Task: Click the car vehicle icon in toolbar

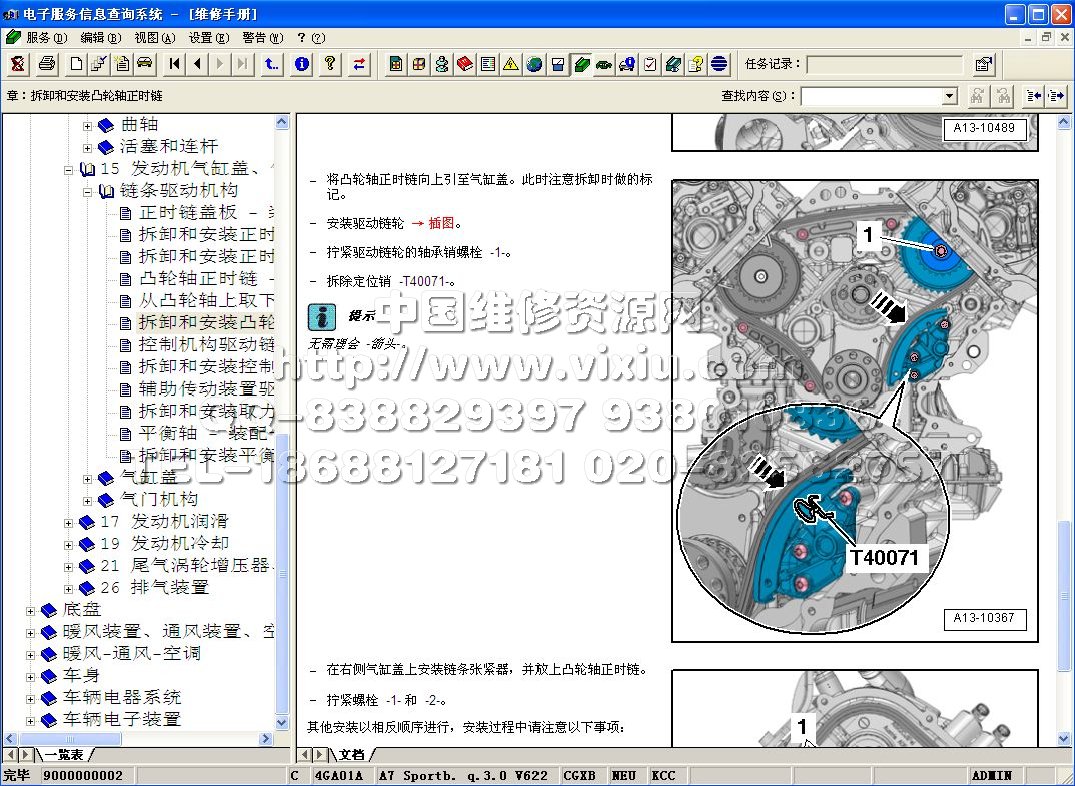Action: pos(145,64)
